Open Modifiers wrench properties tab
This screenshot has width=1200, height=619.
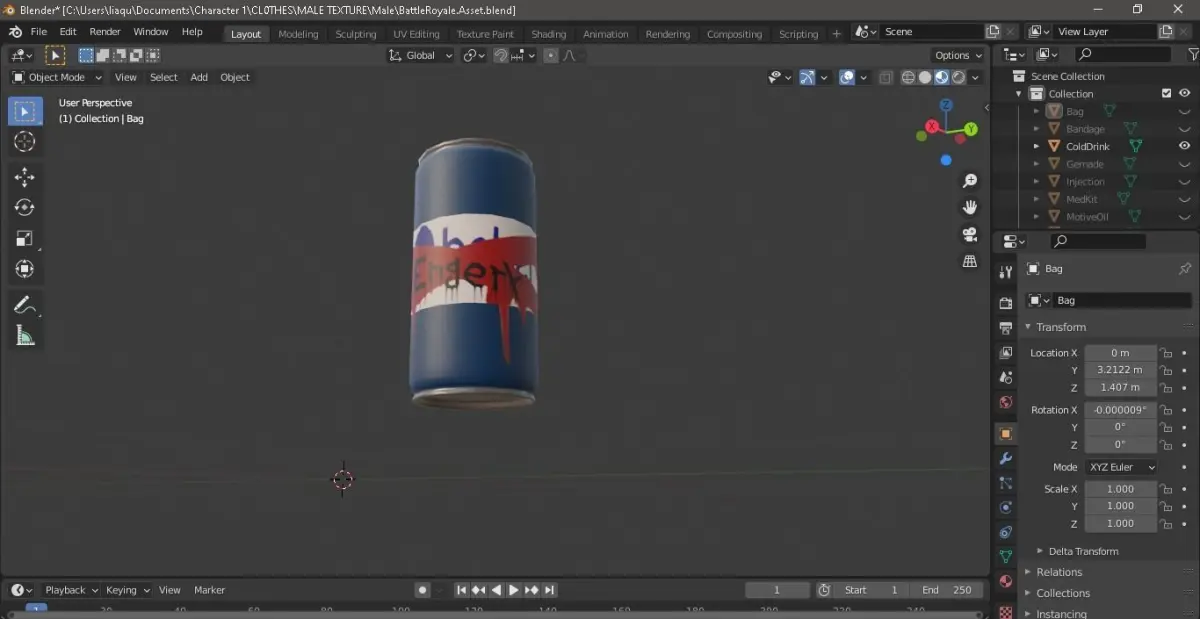1006,458
